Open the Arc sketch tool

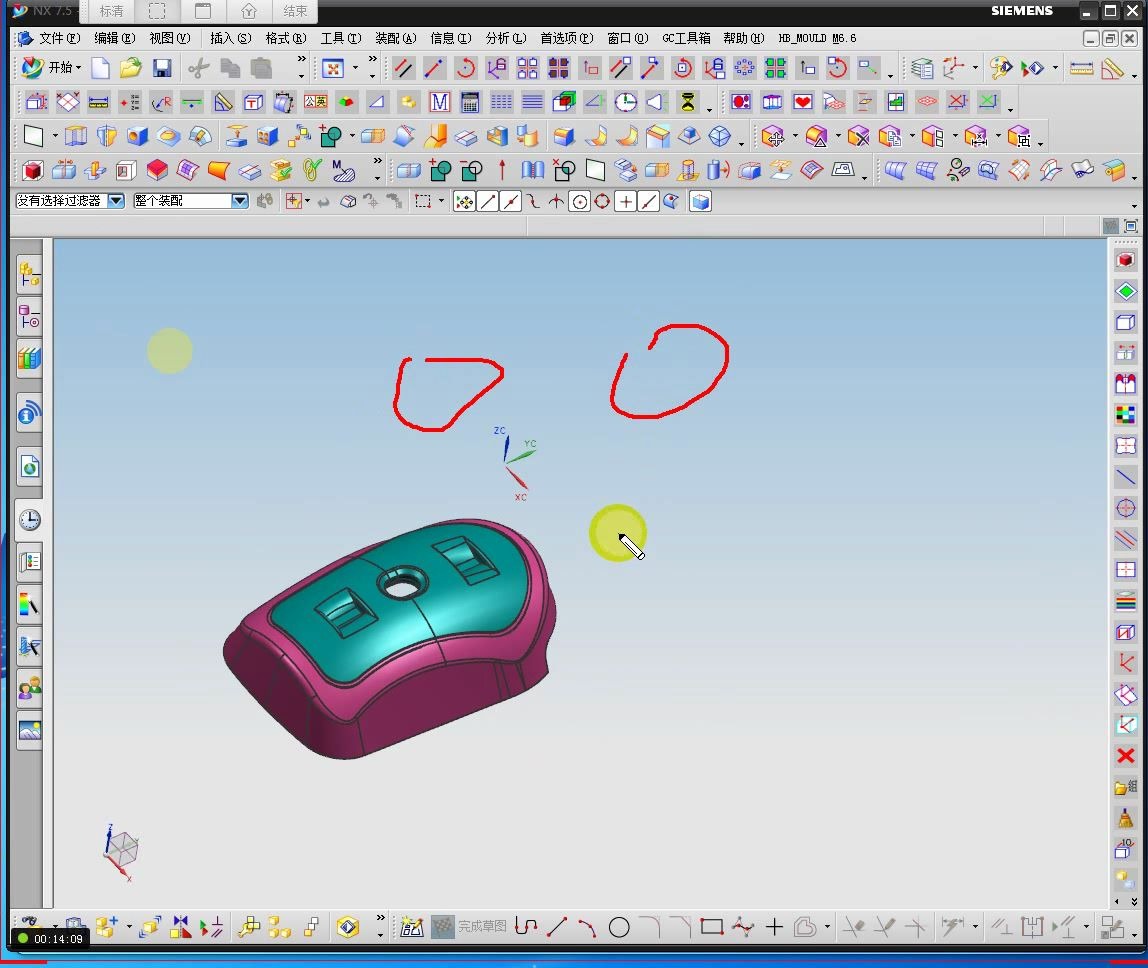[588, 927]
